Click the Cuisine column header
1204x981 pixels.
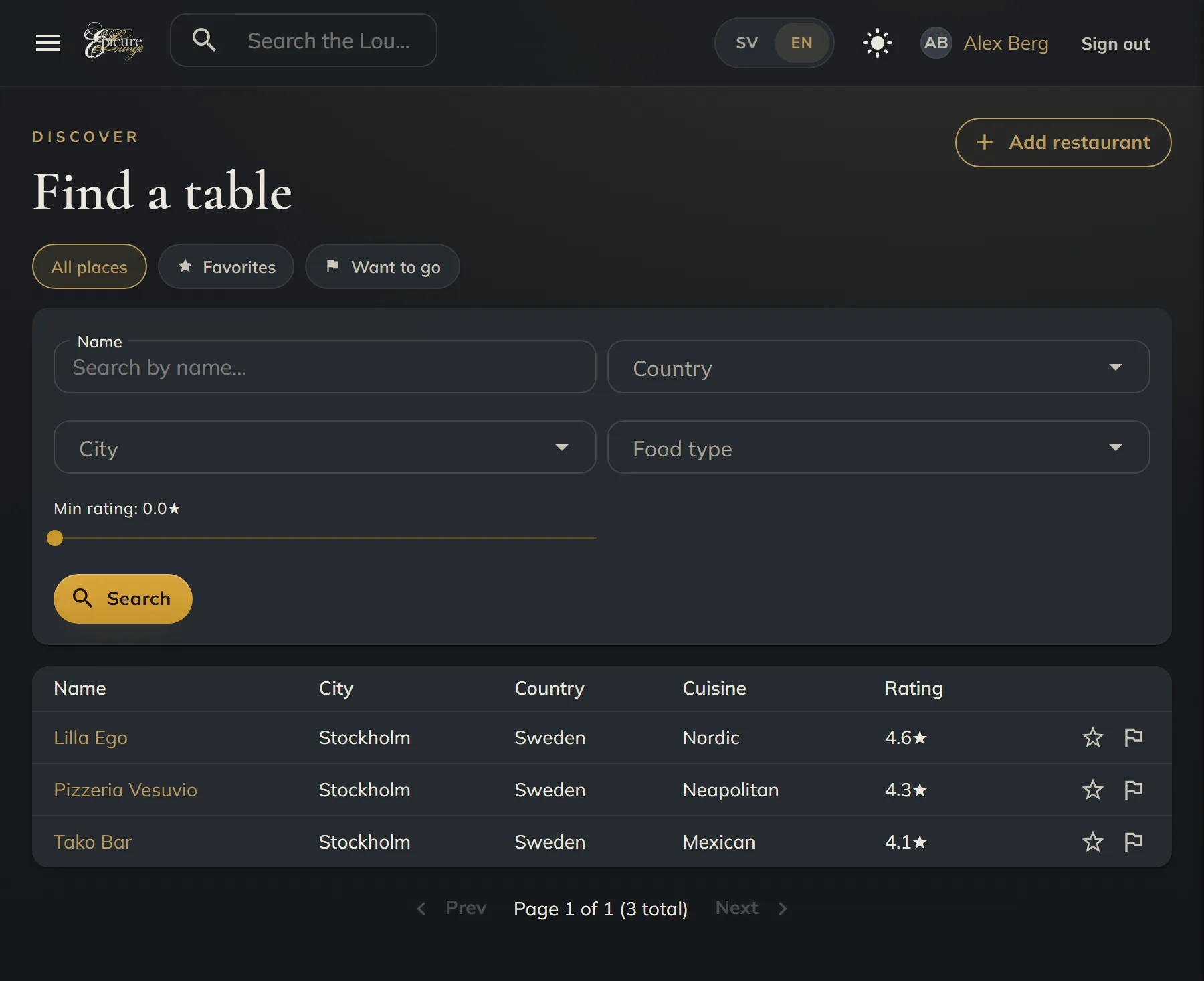click(714, 688)
